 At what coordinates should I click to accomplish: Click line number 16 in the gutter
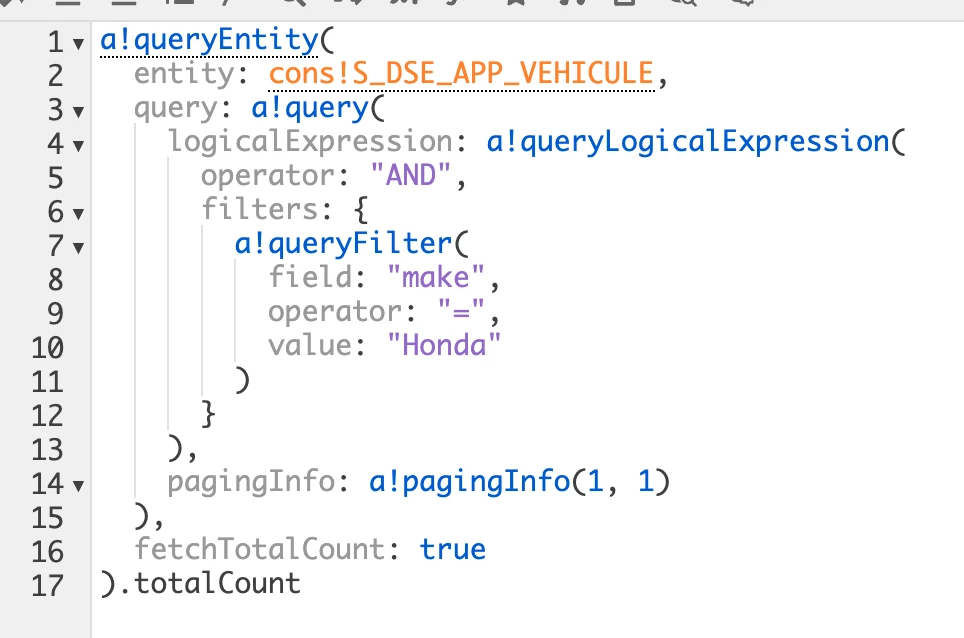tap(47, 552)
